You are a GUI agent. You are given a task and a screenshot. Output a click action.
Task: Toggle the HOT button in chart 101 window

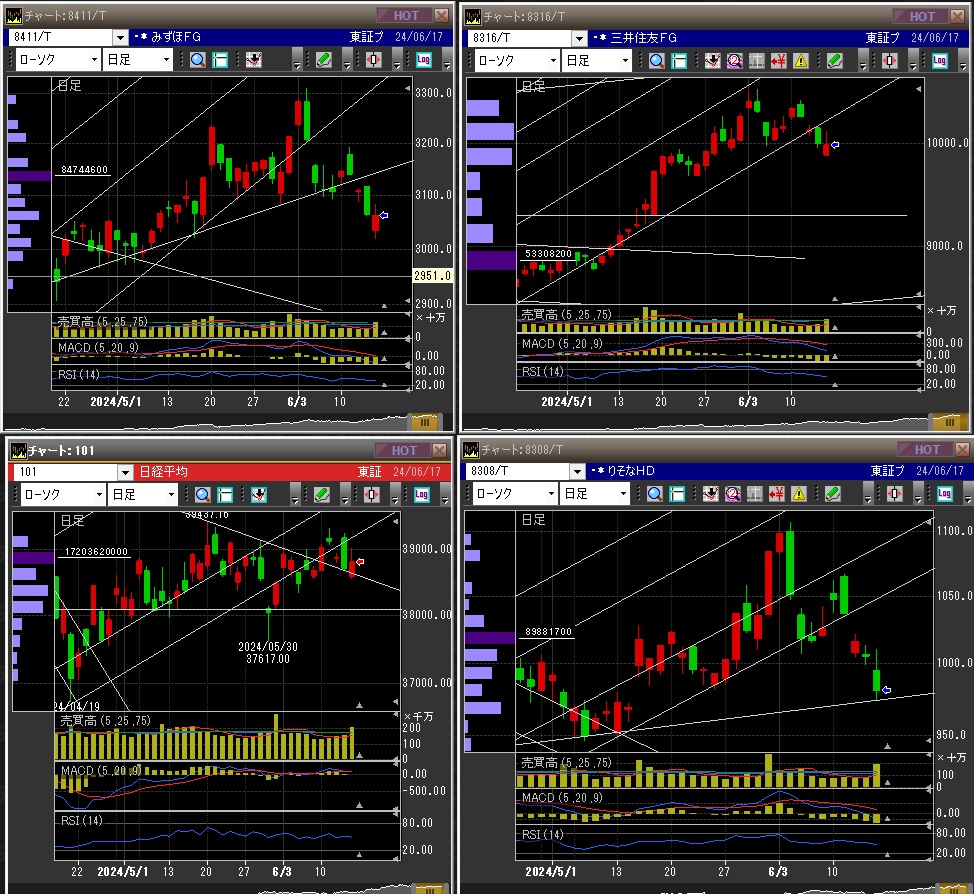pos(403,450)
